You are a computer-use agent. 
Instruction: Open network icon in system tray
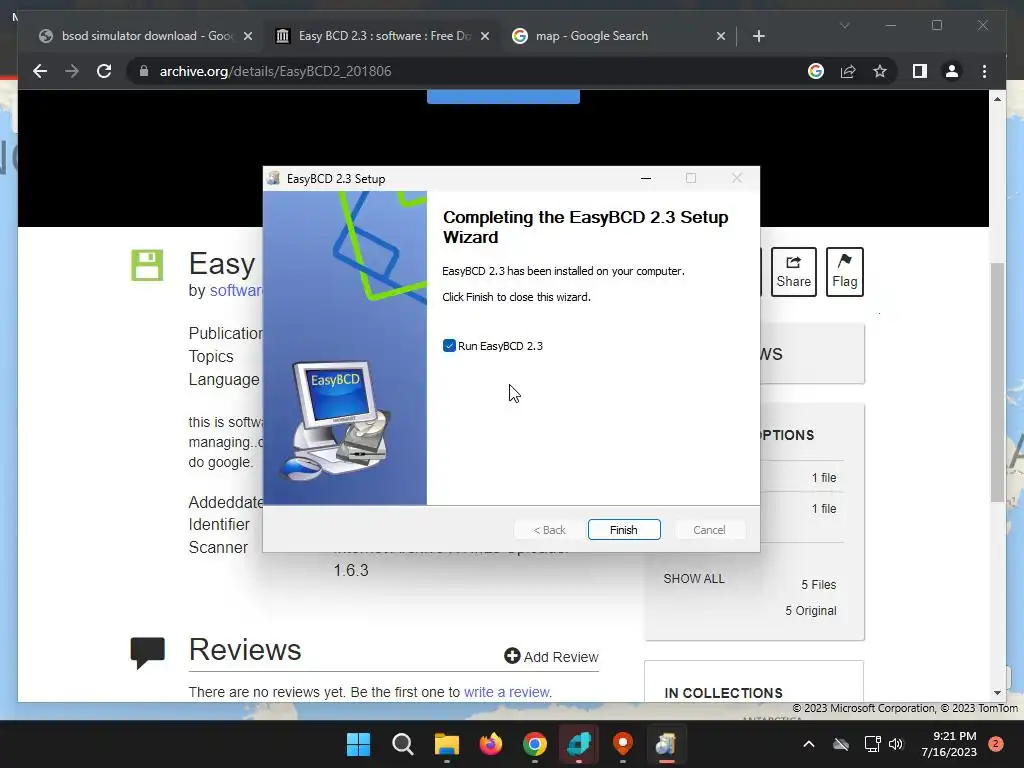(x=872, y=744)
